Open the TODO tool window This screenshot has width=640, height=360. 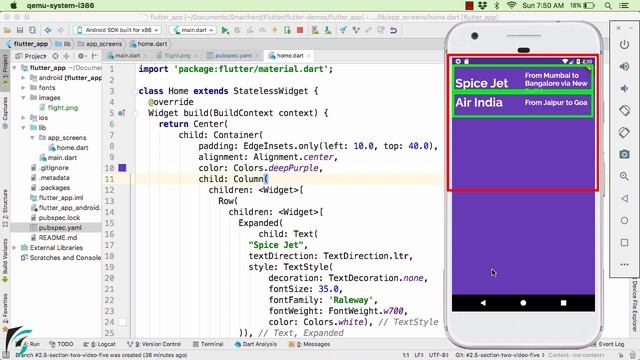pos(61,344)
